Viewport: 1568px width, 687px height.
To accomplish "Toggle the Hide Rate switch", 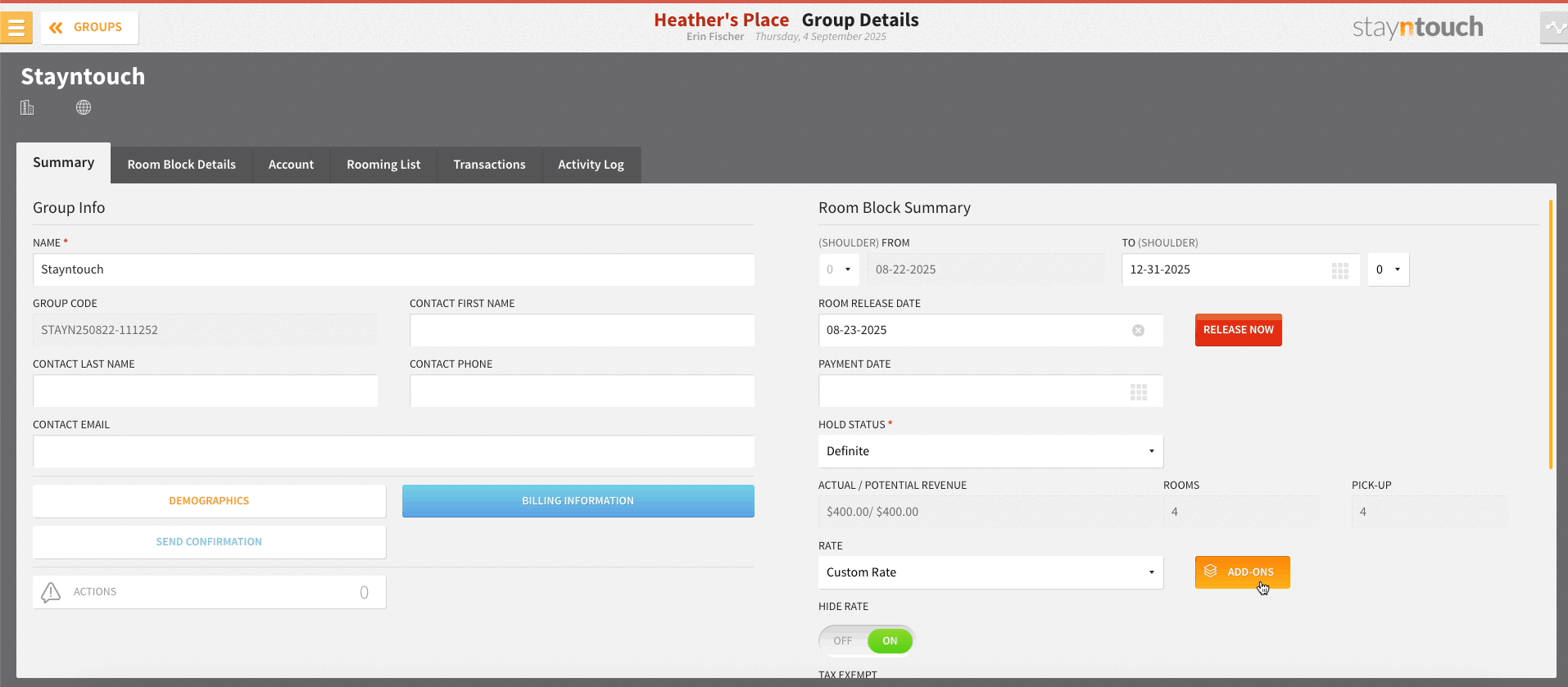I will coord(867,640).
